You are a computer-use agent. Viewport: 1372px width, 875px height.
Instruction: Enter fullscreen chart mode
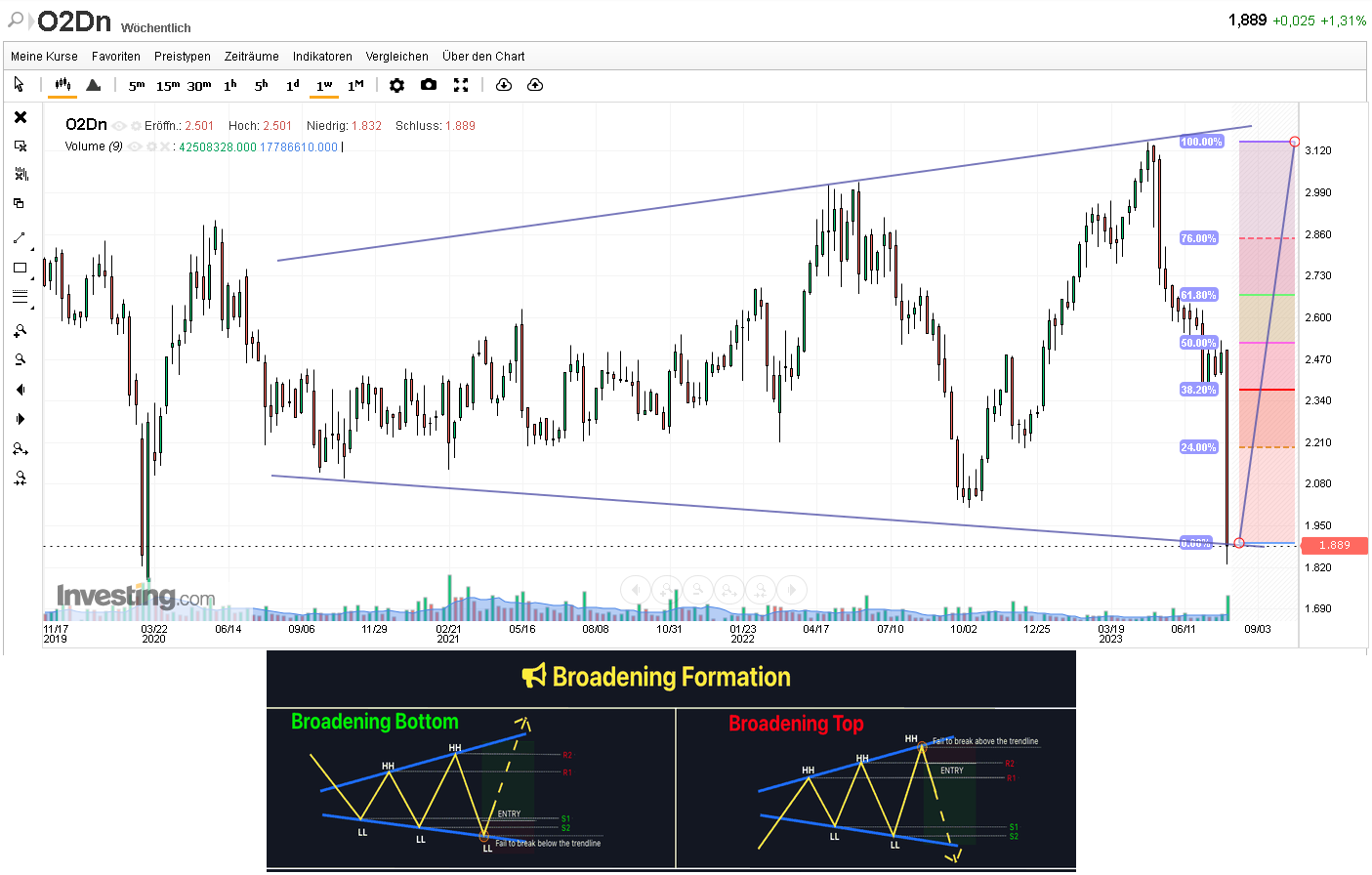(460, 85)
